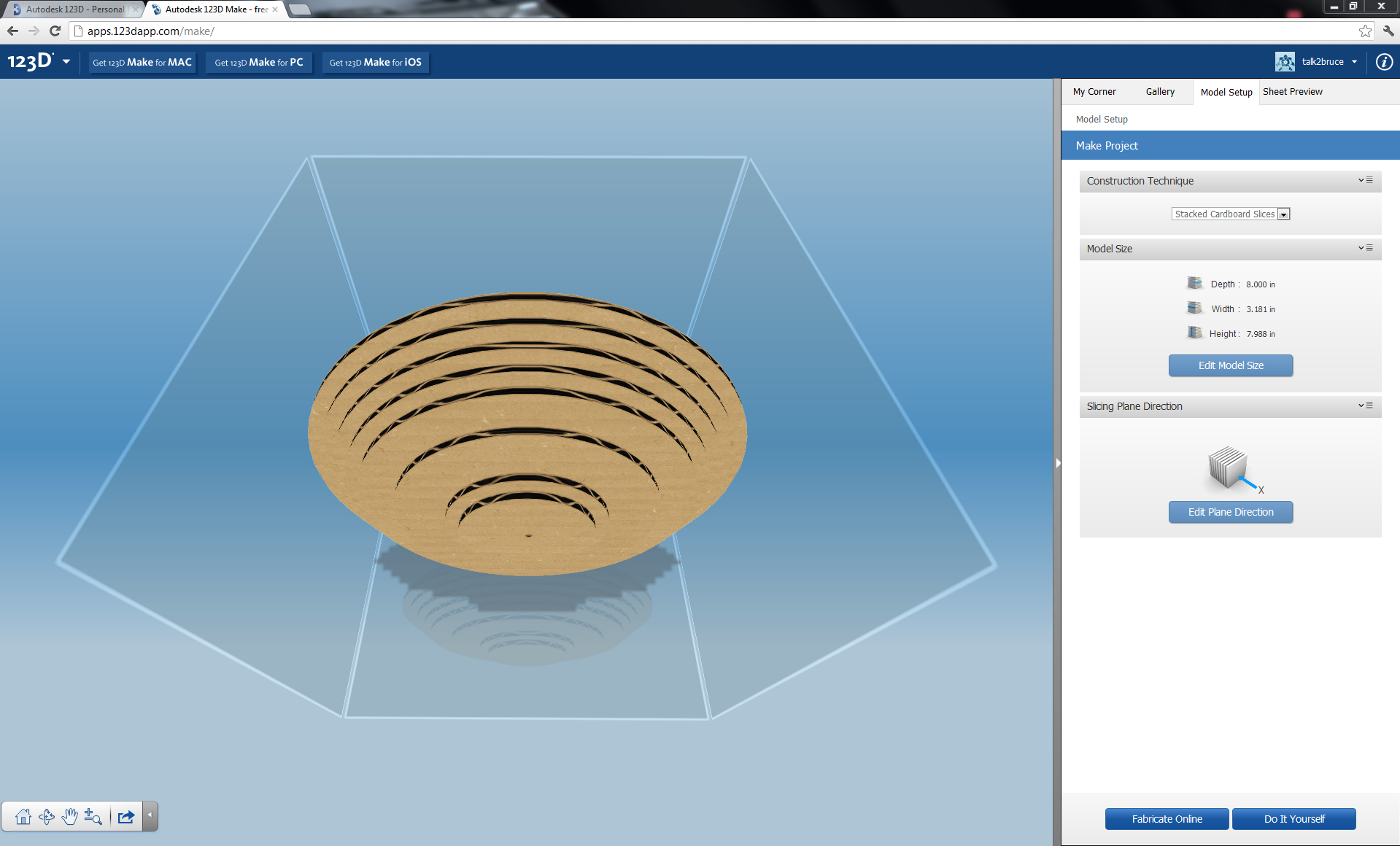Click the Edit Model Size button
This screenshot has height=846, width=1400.
pos(1230,365)
